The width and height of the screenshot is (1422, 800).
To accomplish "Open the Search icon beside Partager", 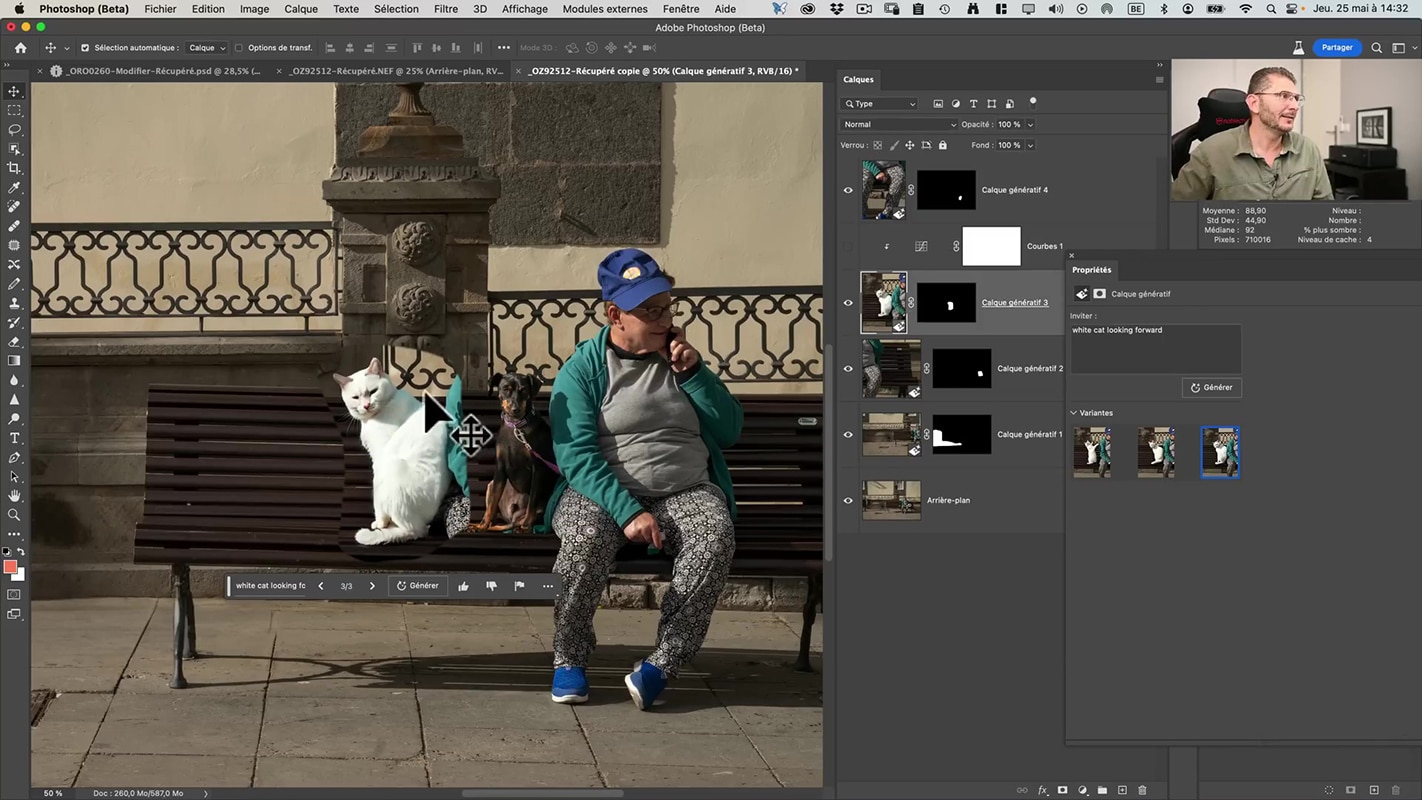I will click(1377, 48).
